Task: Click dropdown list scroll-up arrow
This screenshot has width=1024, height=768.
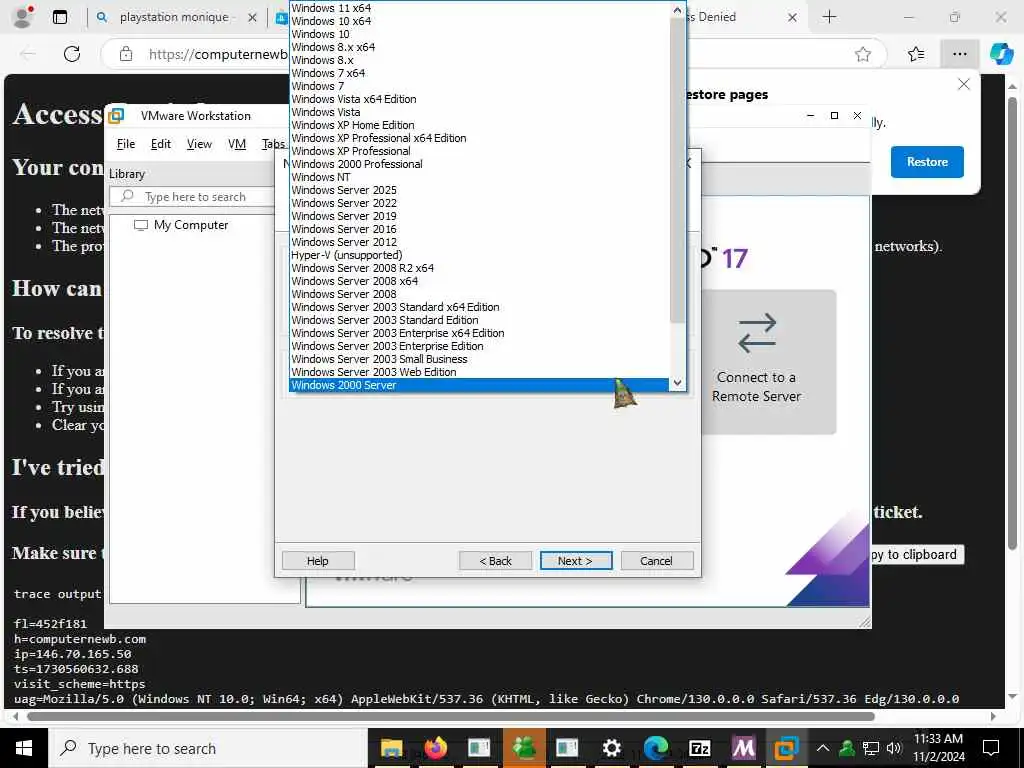Action: 677,10
